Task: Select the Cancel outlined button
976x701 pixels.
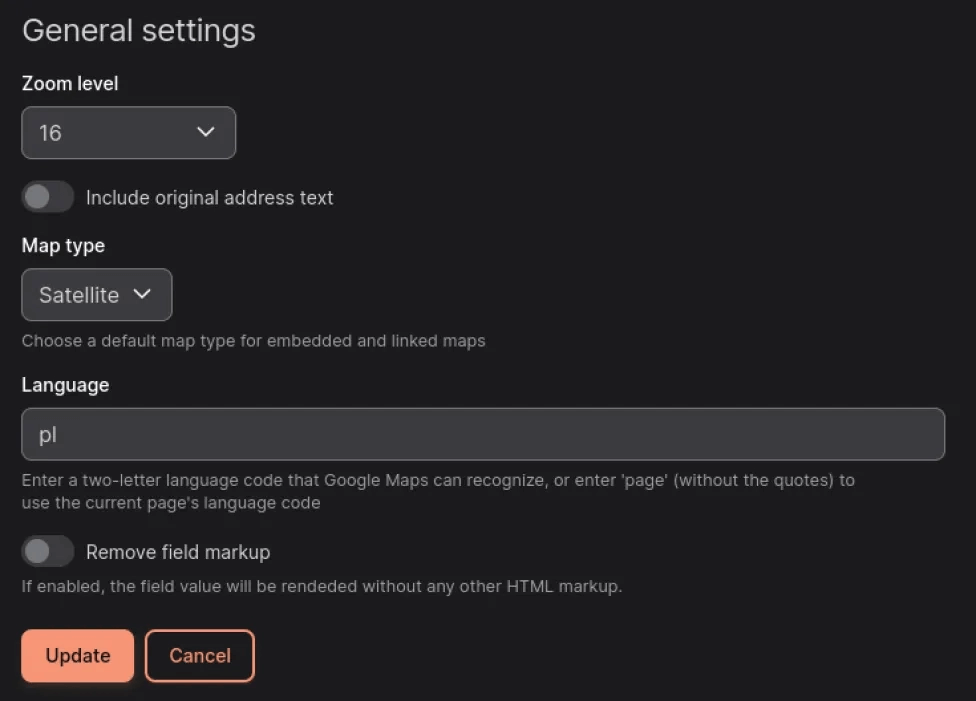Action: click(199, 655)
